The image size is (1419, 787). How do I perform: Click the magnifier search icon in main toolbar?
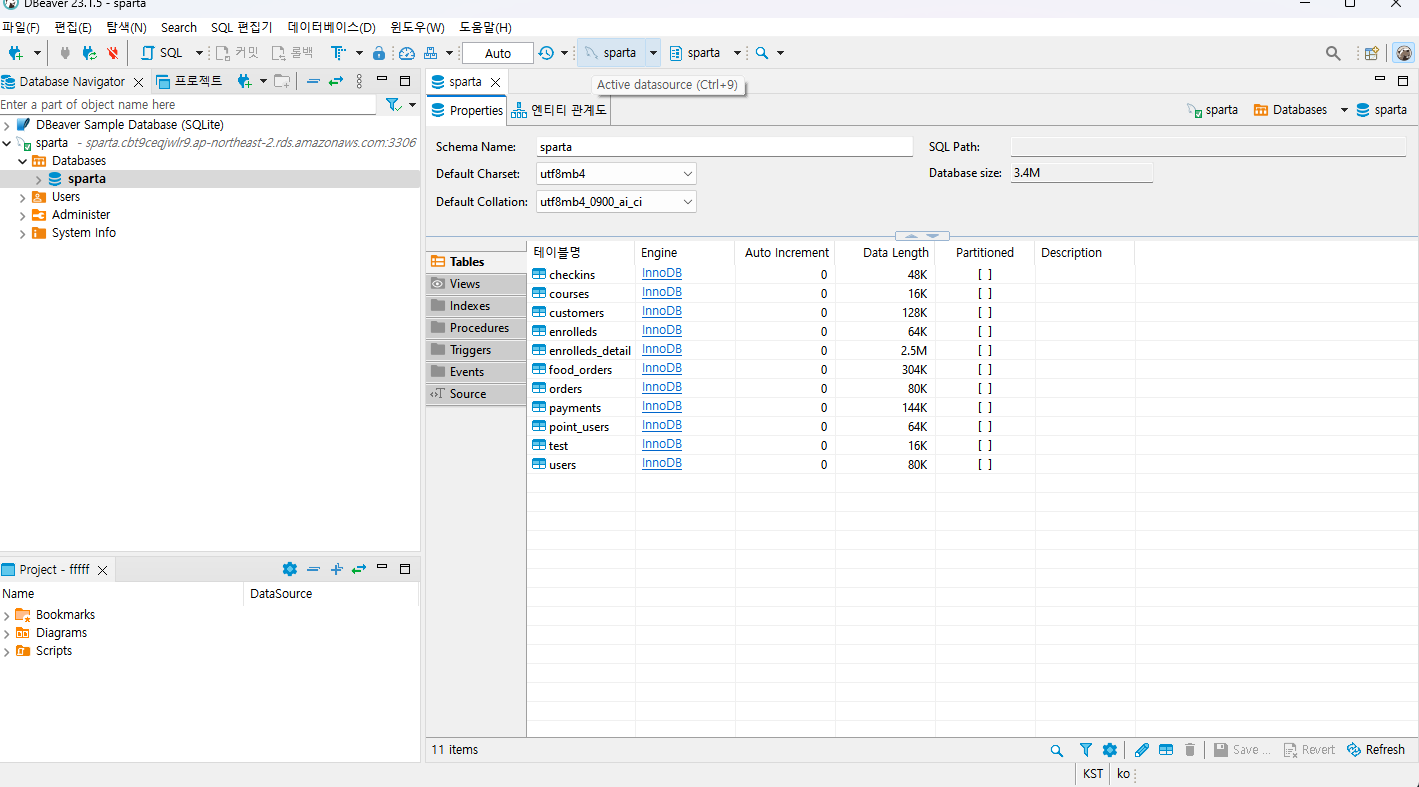(762, 53)
